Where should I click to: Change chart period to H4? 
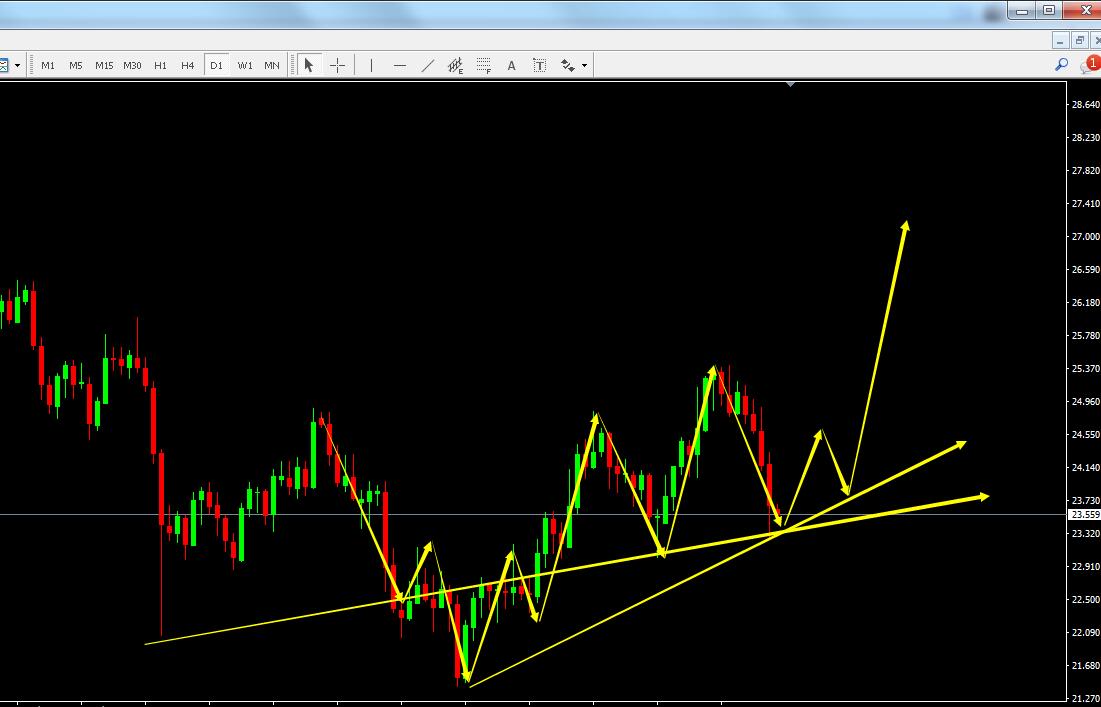point(187,65)
